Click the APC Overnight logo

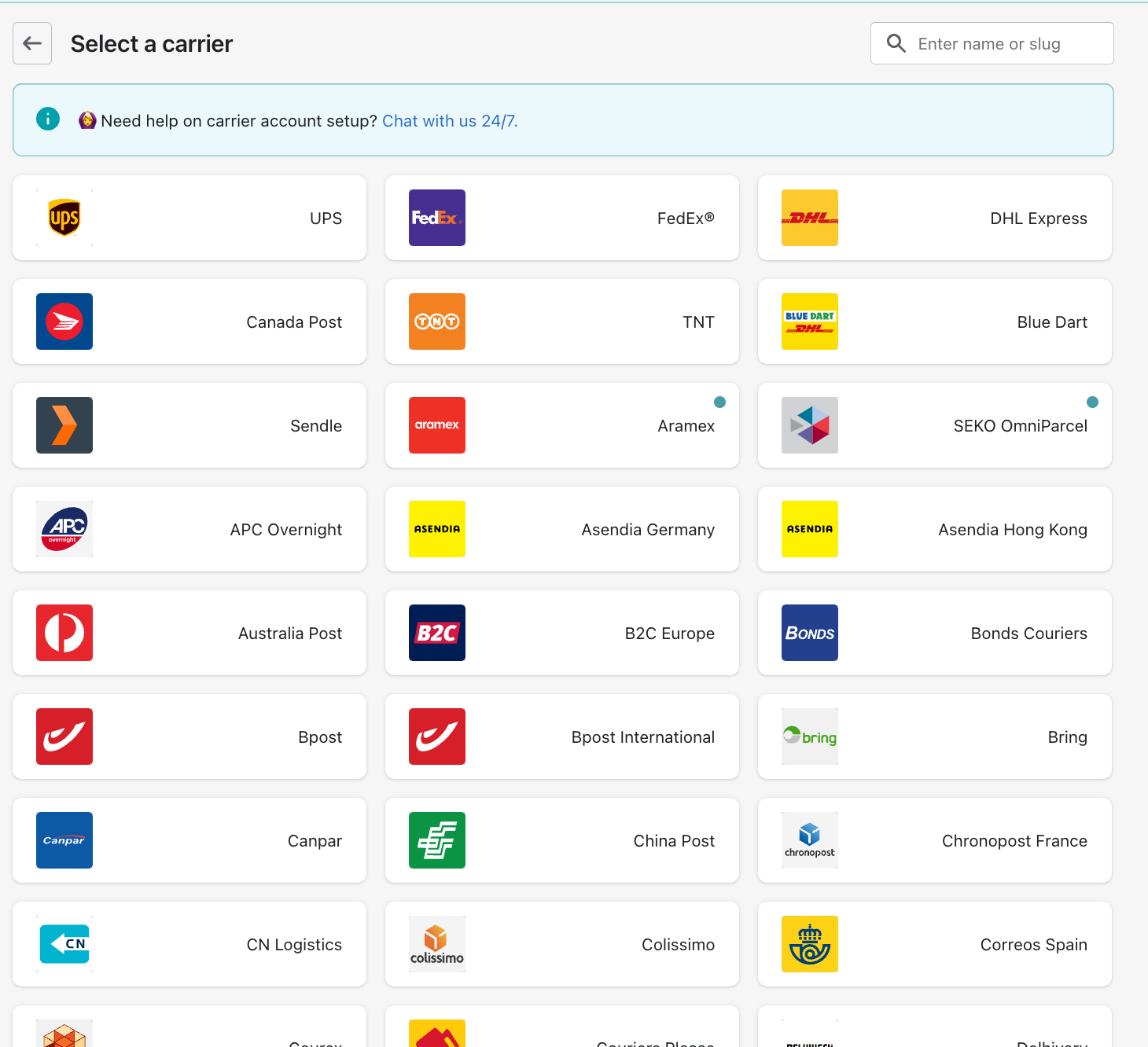tap(64, 529)
